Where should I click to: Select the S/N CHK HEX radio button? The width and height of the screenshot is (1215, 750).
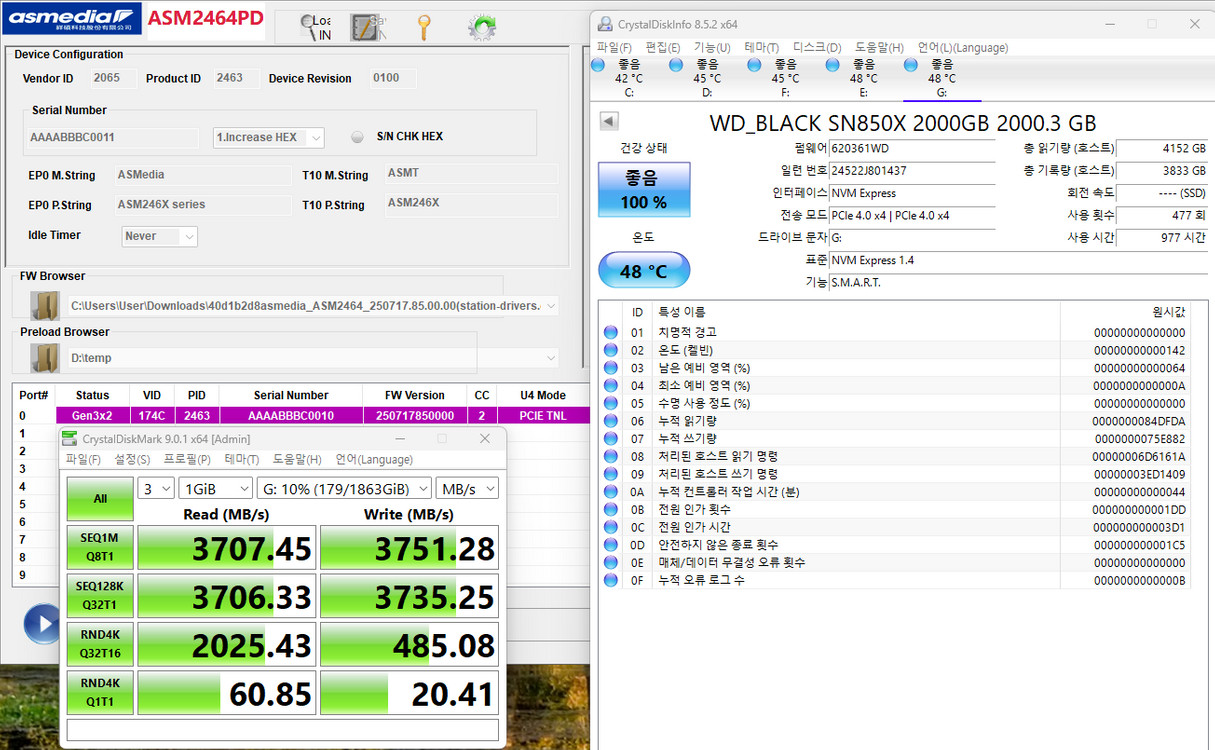(x=357, y=137)
